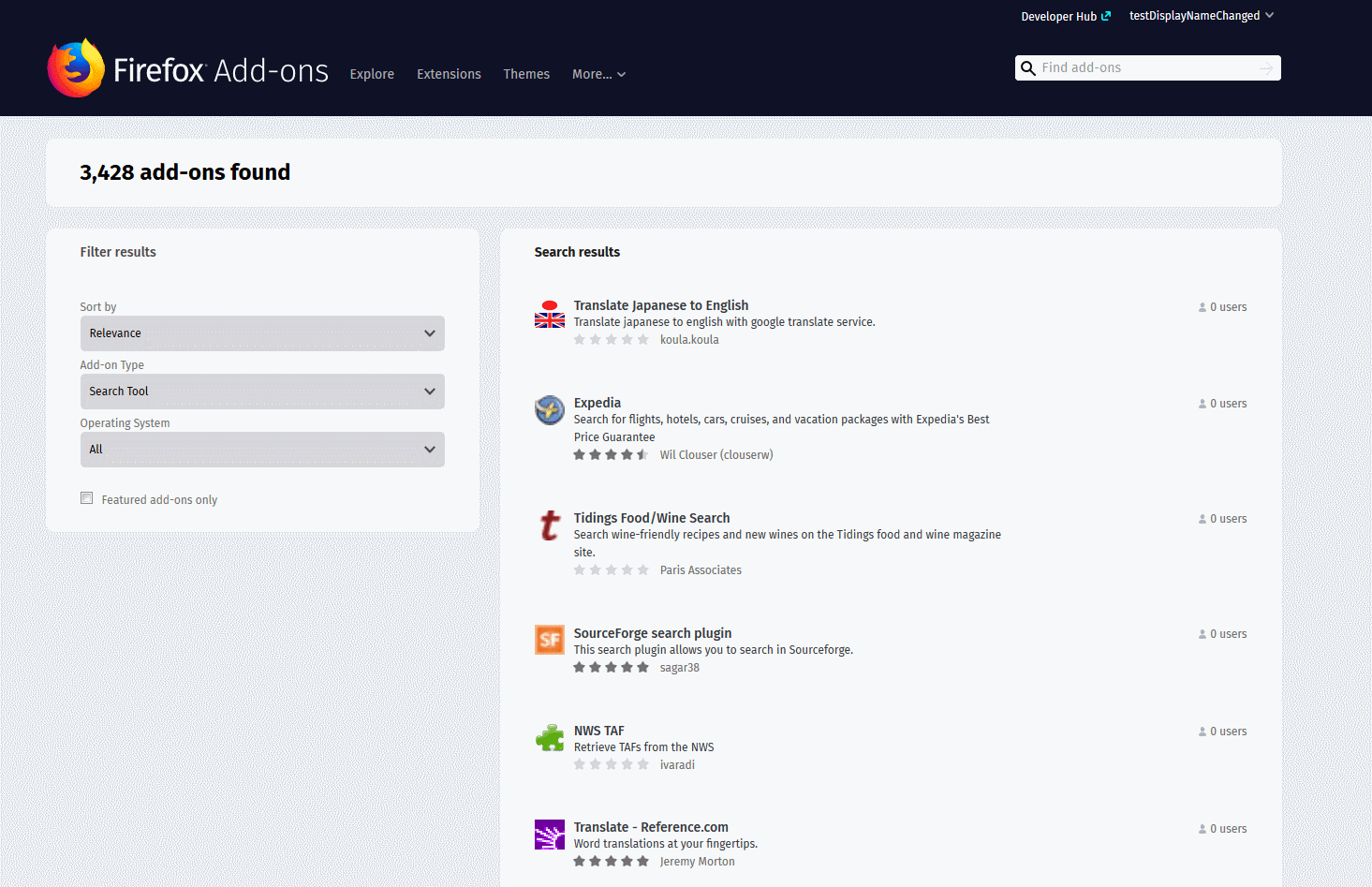Click author name koula.koula
This screenshot has width=1372, height=887.
689,340
